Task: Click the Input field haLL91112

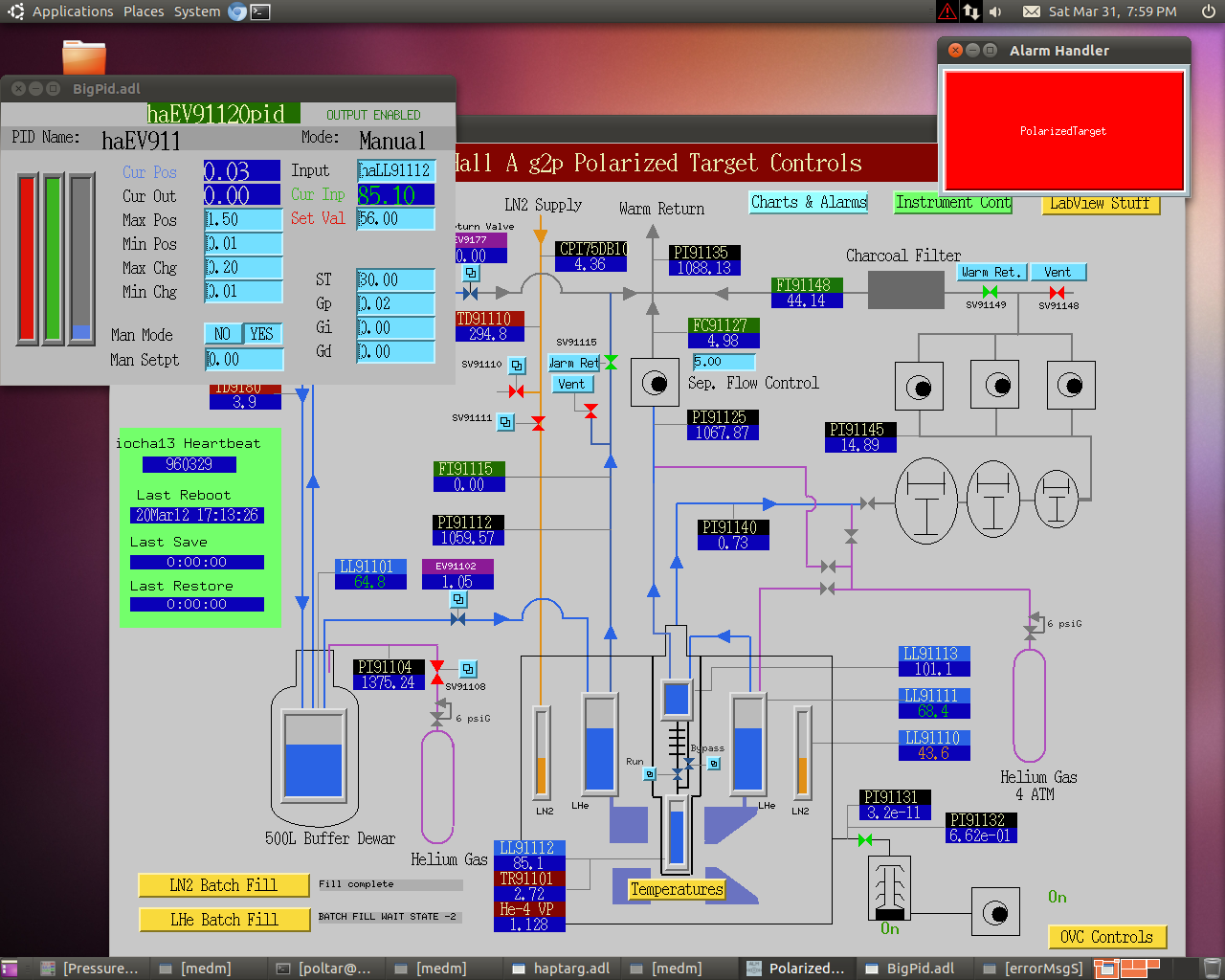Action: coord(396,170)
